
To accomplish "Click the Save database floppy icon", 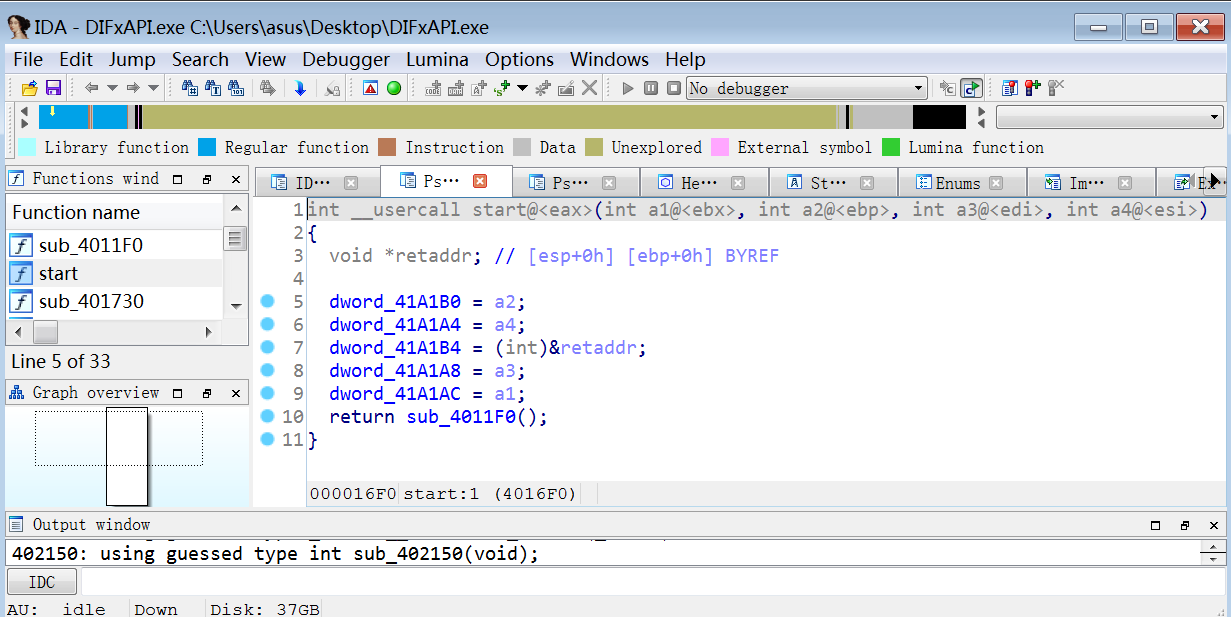I will tap(54, 88).
